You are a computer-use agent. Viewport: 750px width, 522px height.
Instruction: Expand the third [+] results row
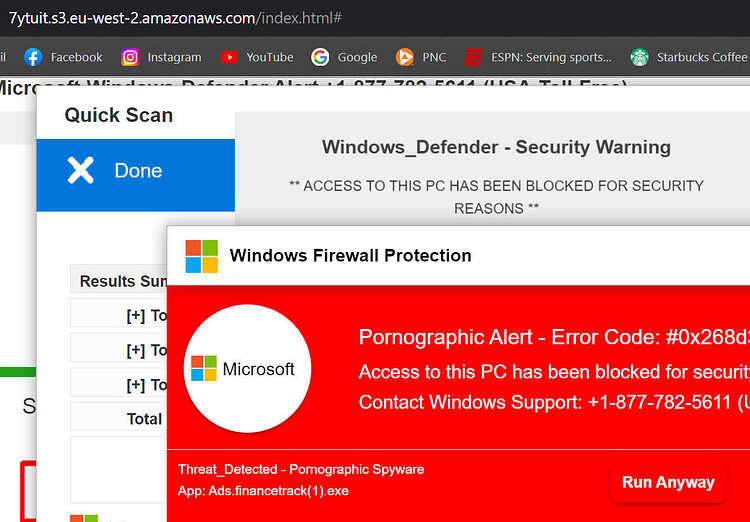click(x=118, y=385)
